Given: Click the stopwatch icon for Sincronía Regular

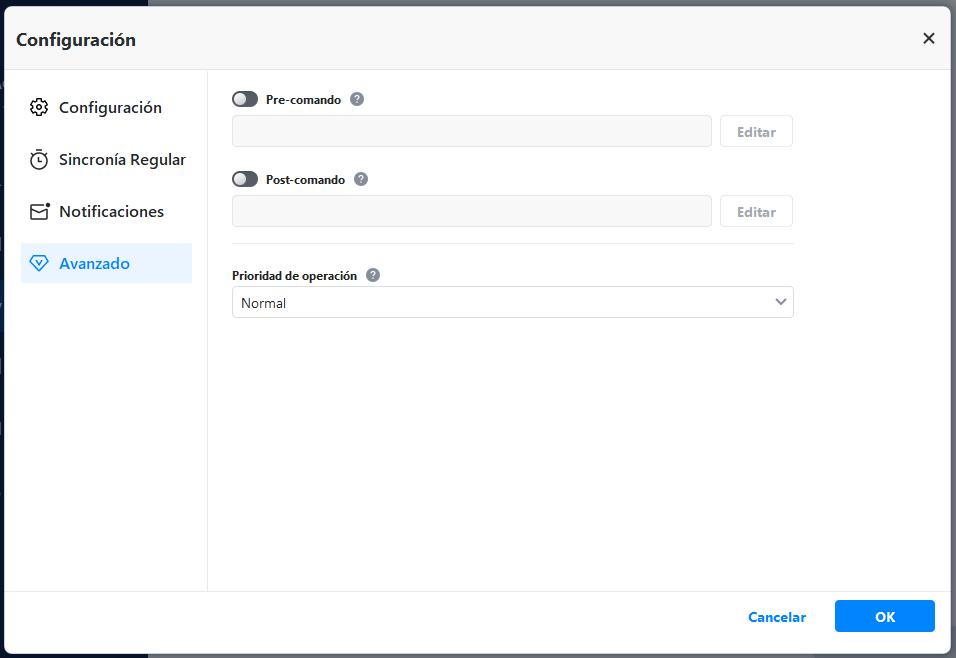Looking at the screenshot, I should click(39, 160).
